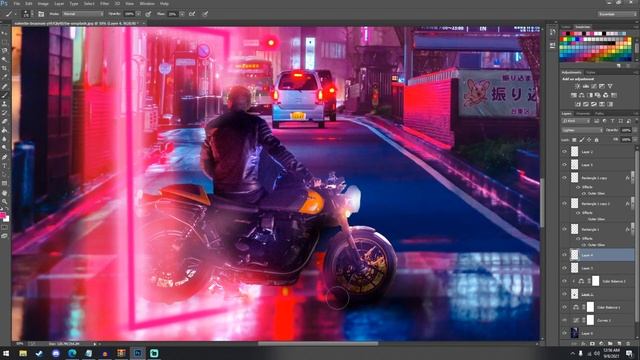Image resolution: width=640 pixels, height=360 pixels.
Task: Click the foreground color swatch
Action: click(x=2, y=215)
